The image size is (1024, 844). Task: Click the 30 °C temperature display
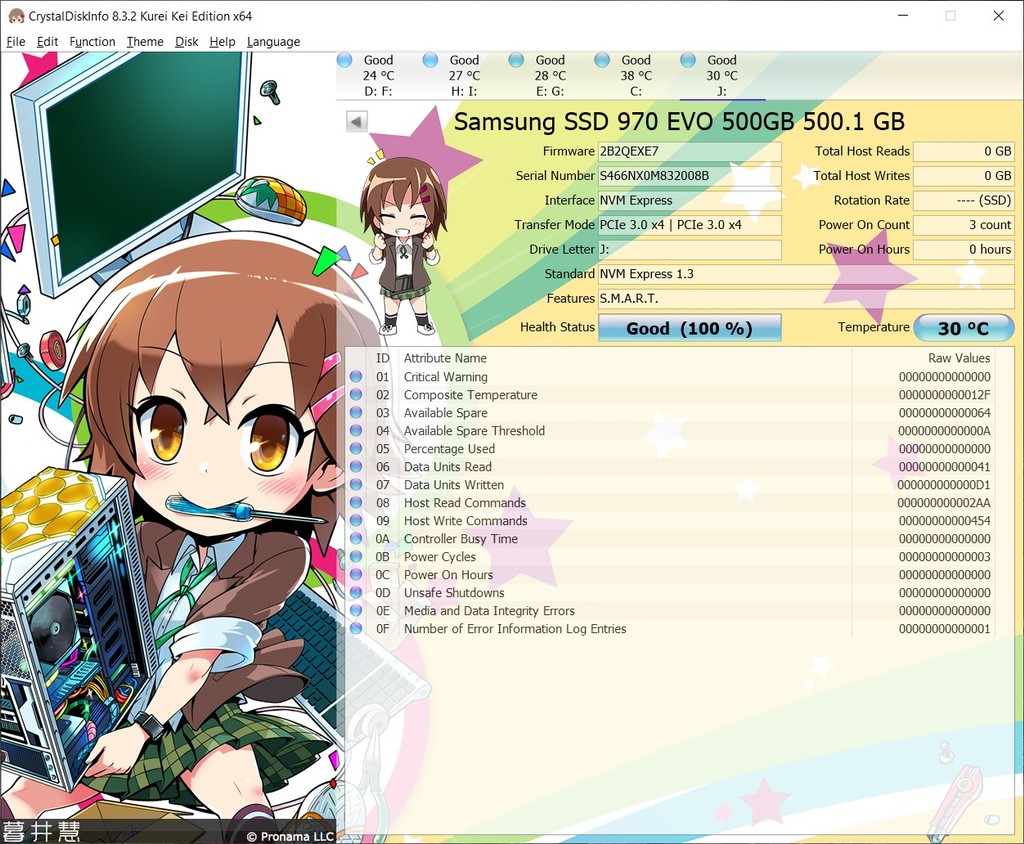pos(963,328)
